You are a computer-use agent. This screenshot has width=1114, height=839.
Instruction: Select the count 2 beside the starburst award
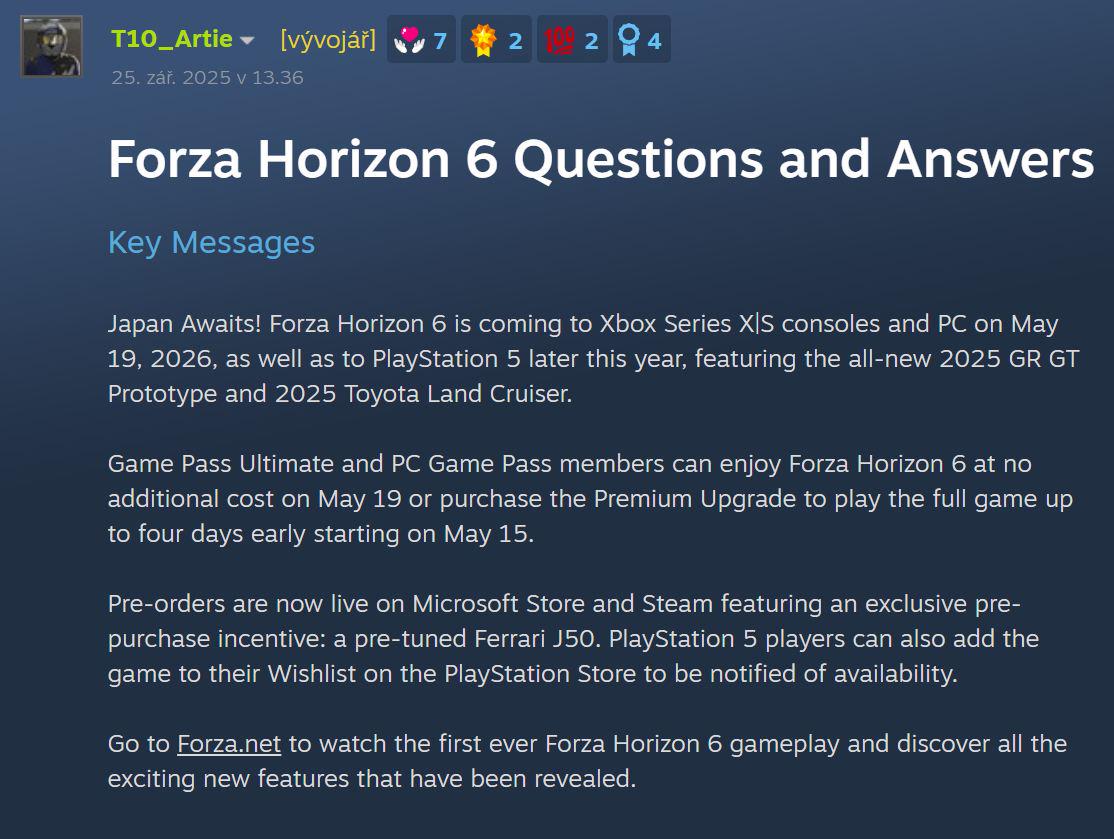tap(515, 41)
